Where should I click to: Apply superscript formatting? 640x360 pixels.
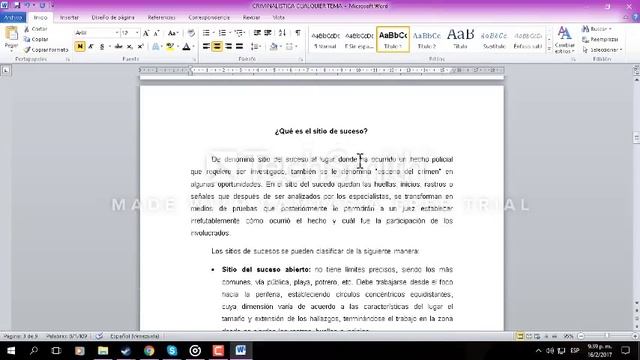tap(140, 47)
